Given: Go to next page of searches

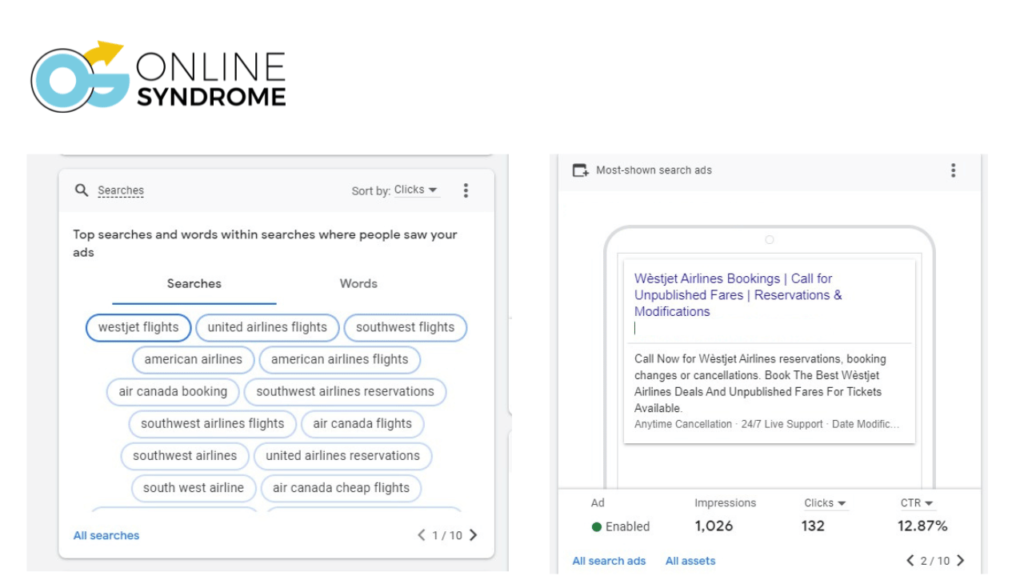Looking at the screenshot, I should [x=473, y=535].
